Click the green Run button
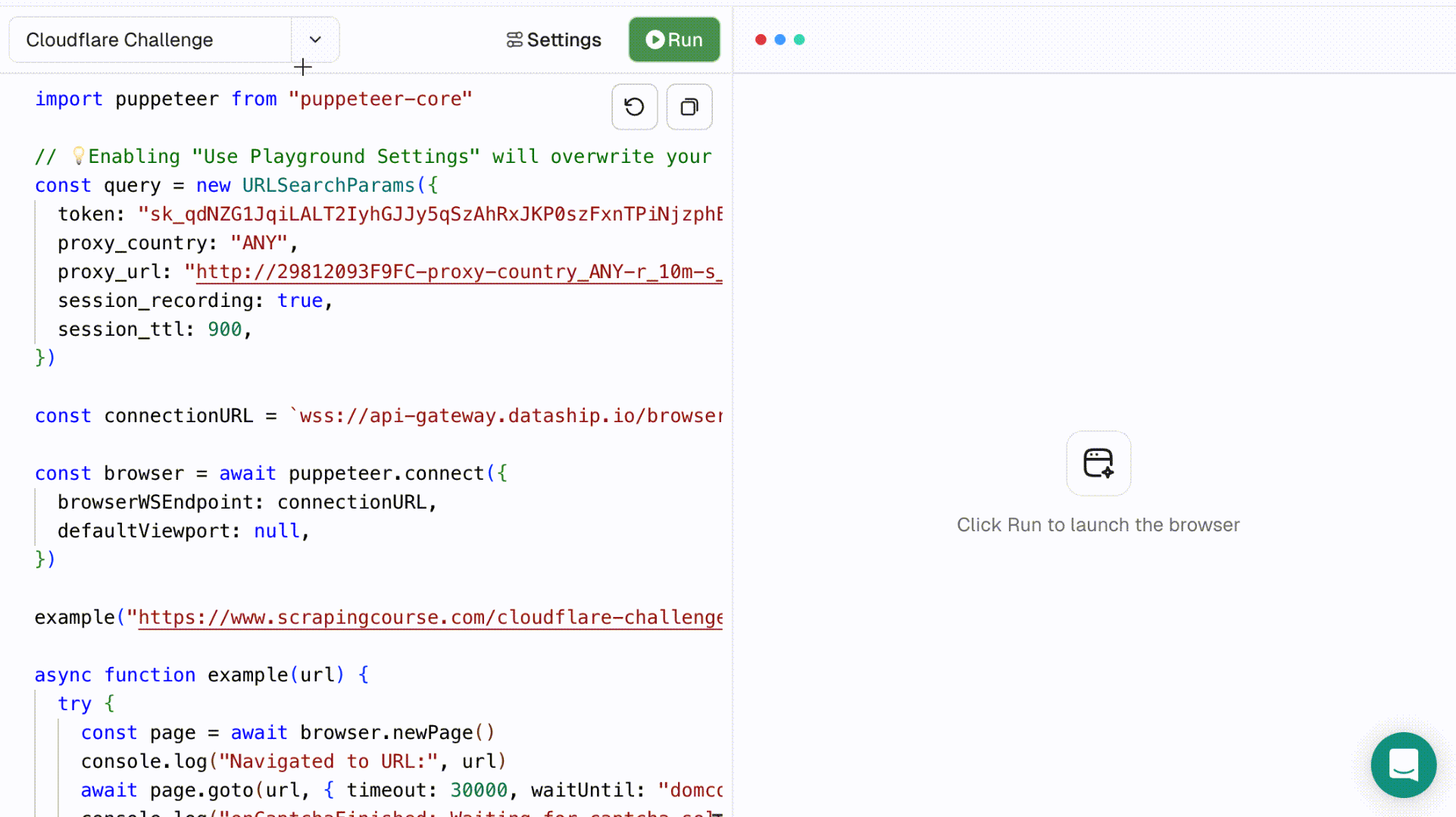Image resolution: width=1456 pixels, height=817 pixels. 674,39
